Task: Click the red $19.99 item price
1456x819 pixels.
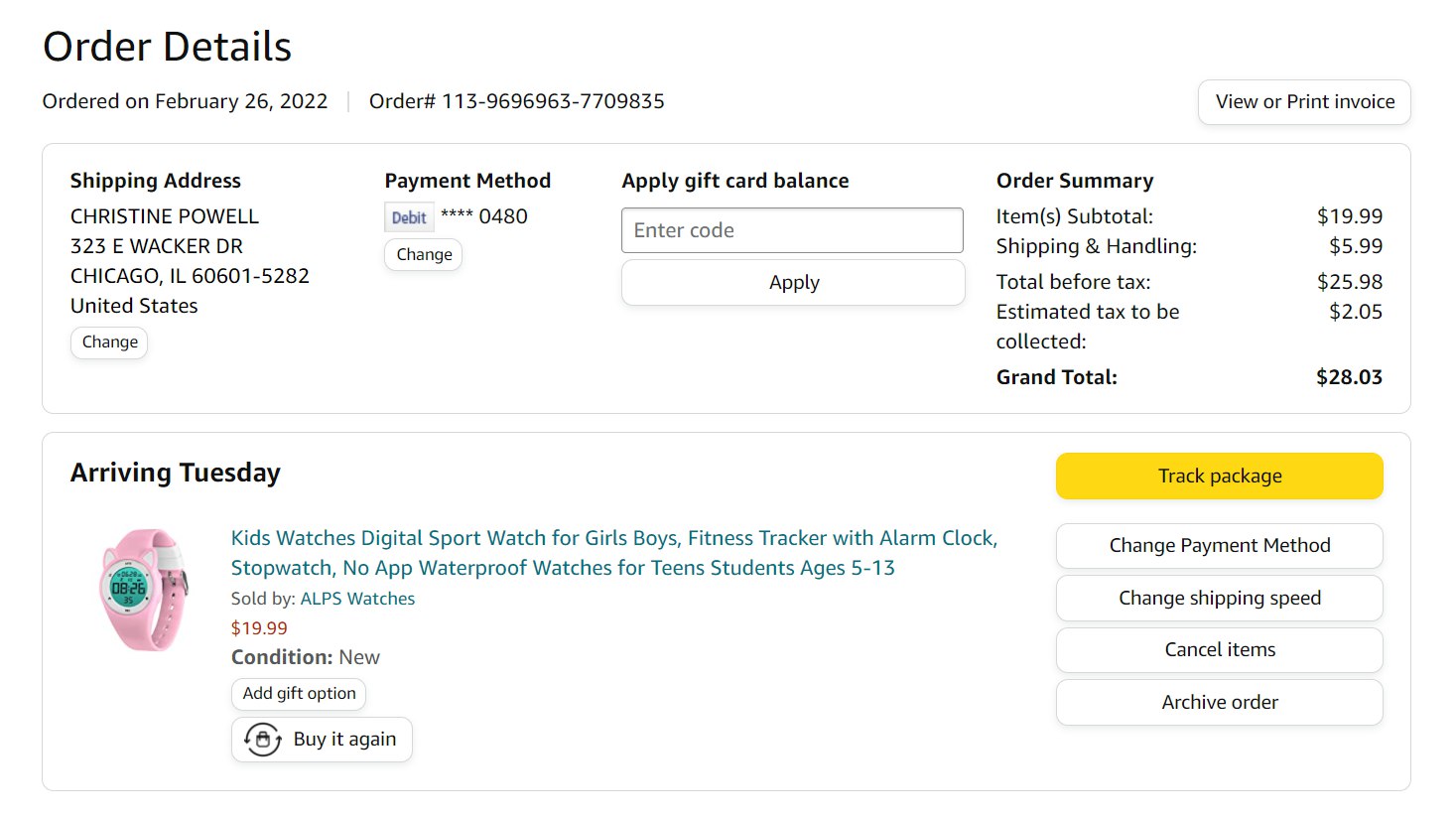Action: [259, 628]
